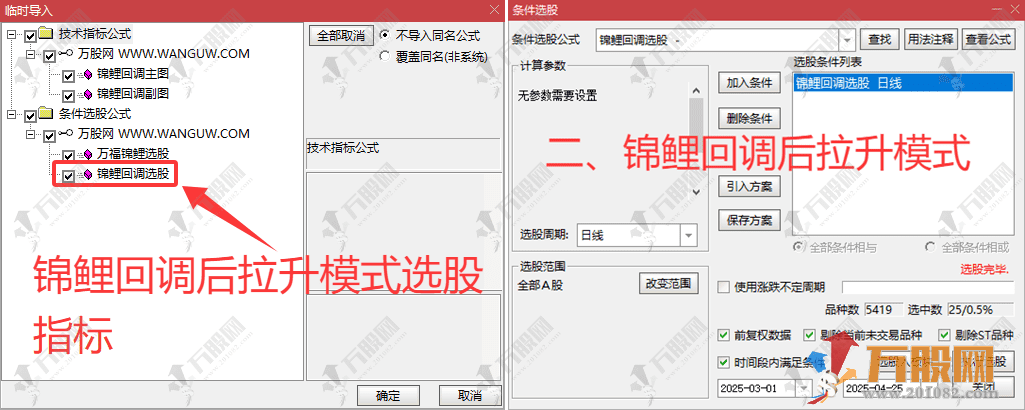The width and height of the screenshot is (1025, 410).
Task: Click the 条件选股公式 folder icon
Action: click(46, 114)
